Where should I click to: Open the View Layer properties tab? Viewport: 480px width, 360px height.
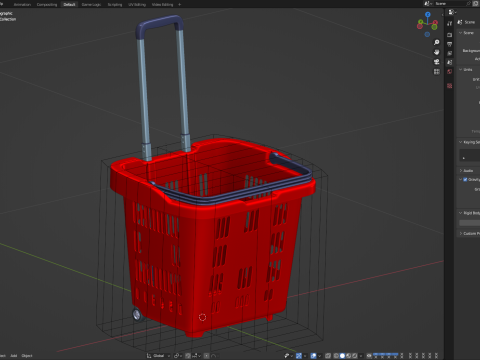click(449, 53)
